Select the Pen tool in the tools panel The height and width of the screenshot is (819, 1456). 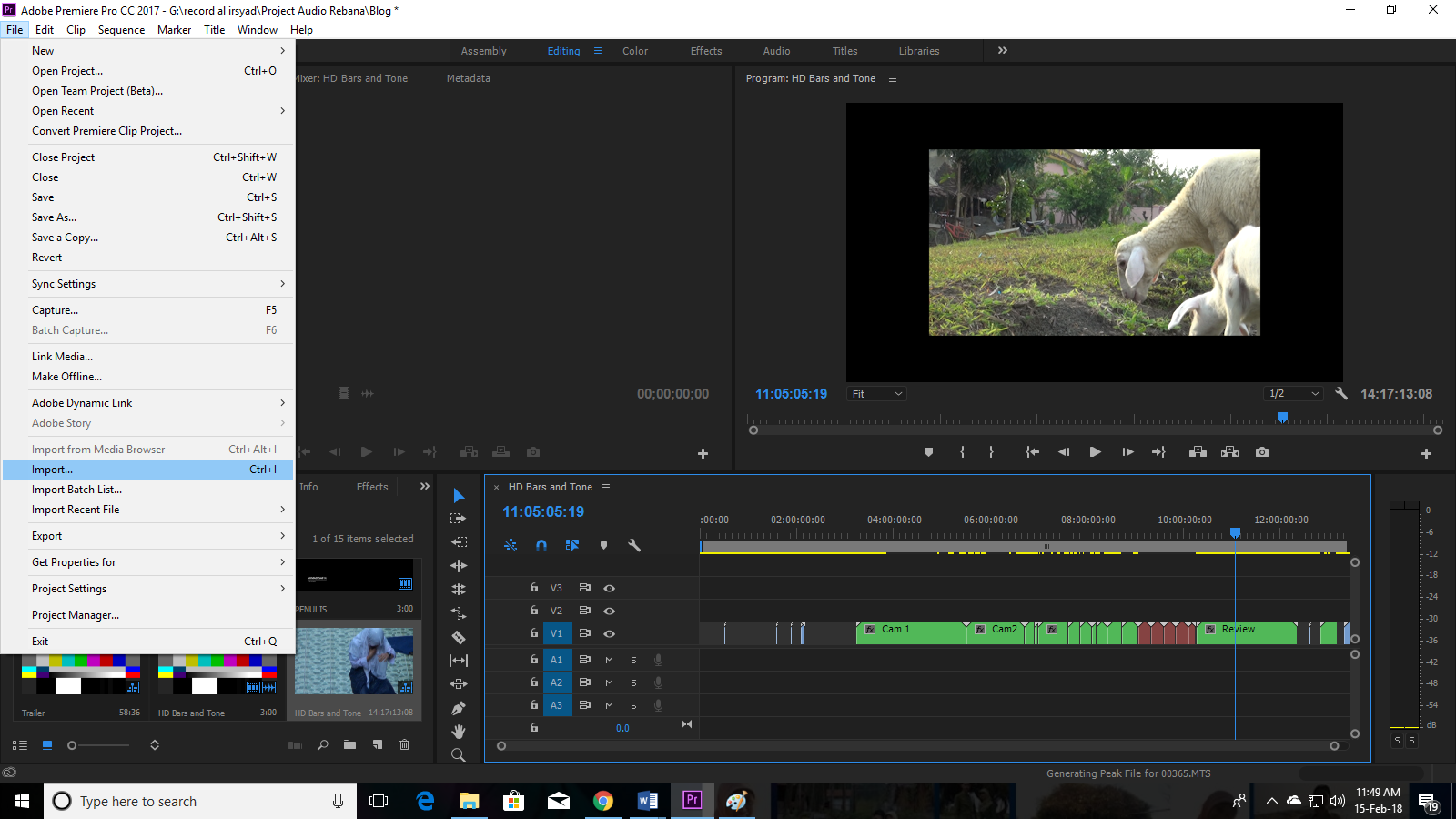[459, 708]
